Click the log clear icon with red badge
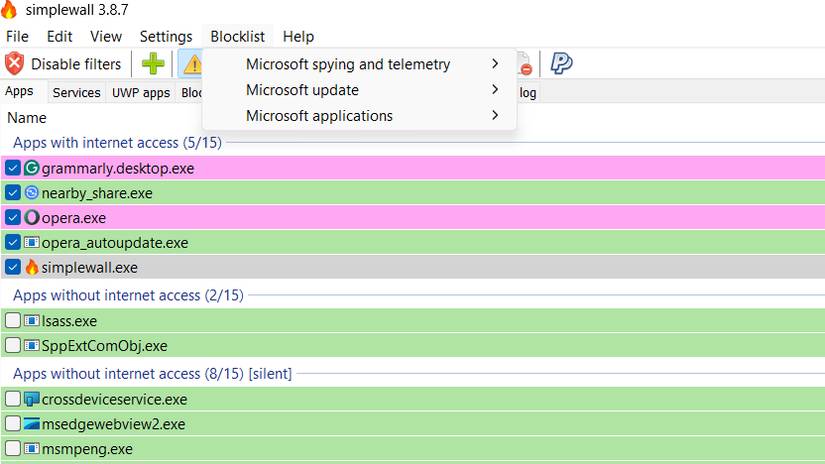 pos(524,64)
